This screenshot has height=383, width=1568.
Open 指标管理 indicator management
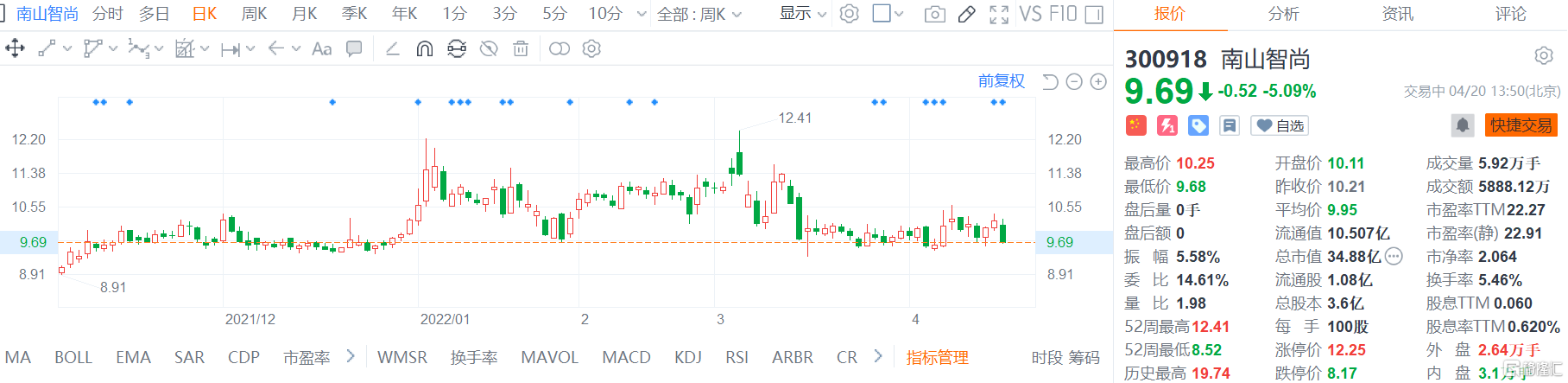pos(937,357)
